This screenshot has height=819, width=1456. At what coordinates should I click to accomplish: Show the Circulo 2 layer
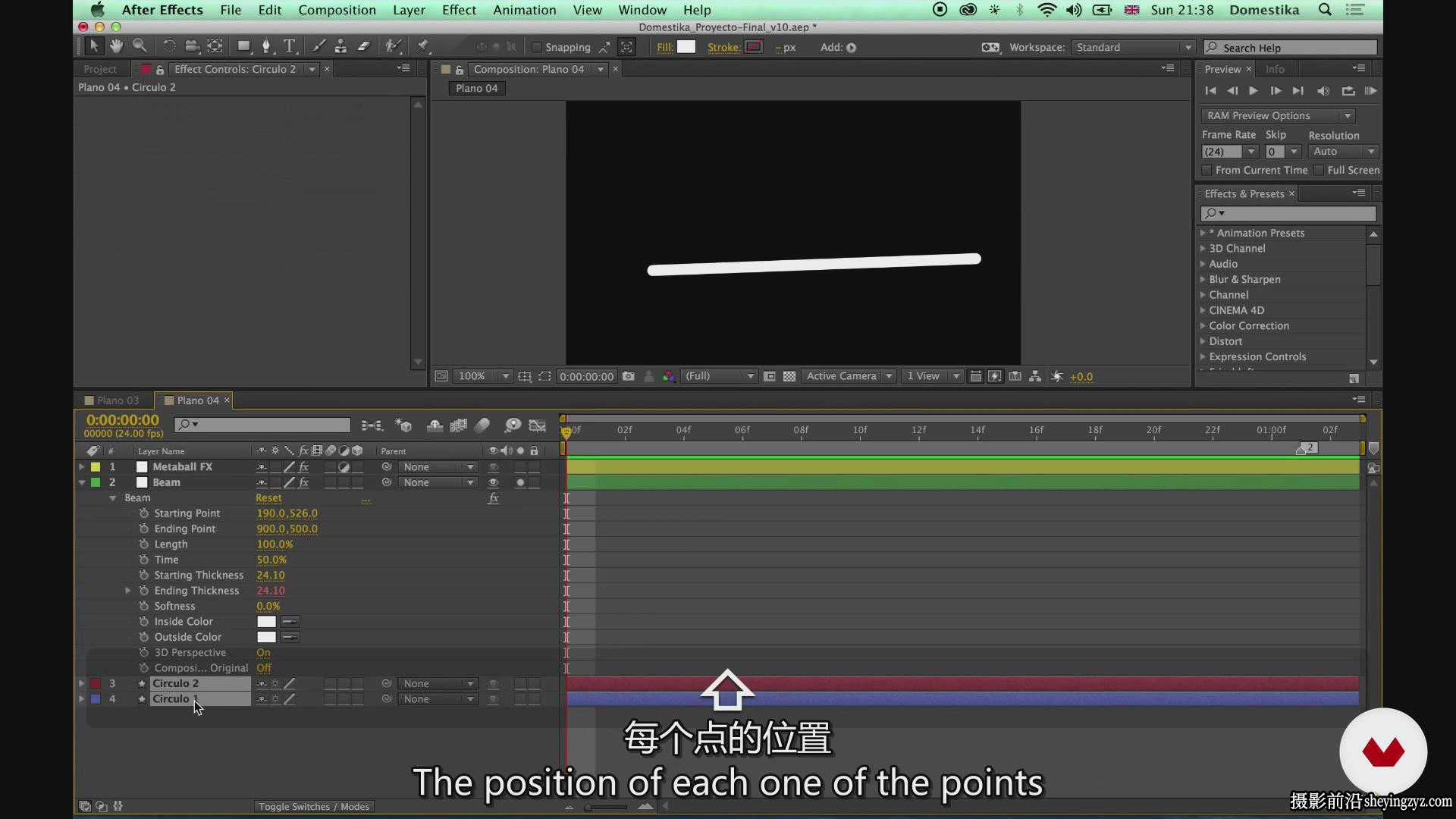click(493, 683)
